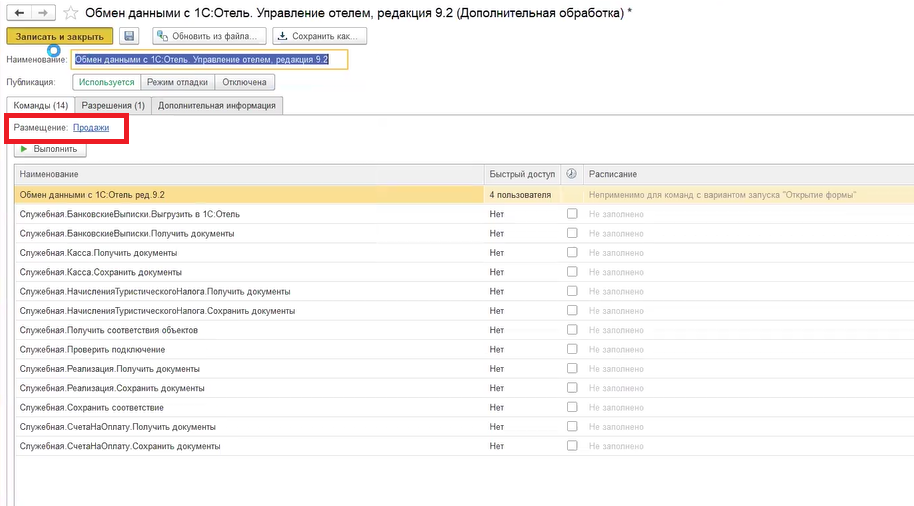Click the forward navigation arrow
Screen dimensions: 914x506
43,13
